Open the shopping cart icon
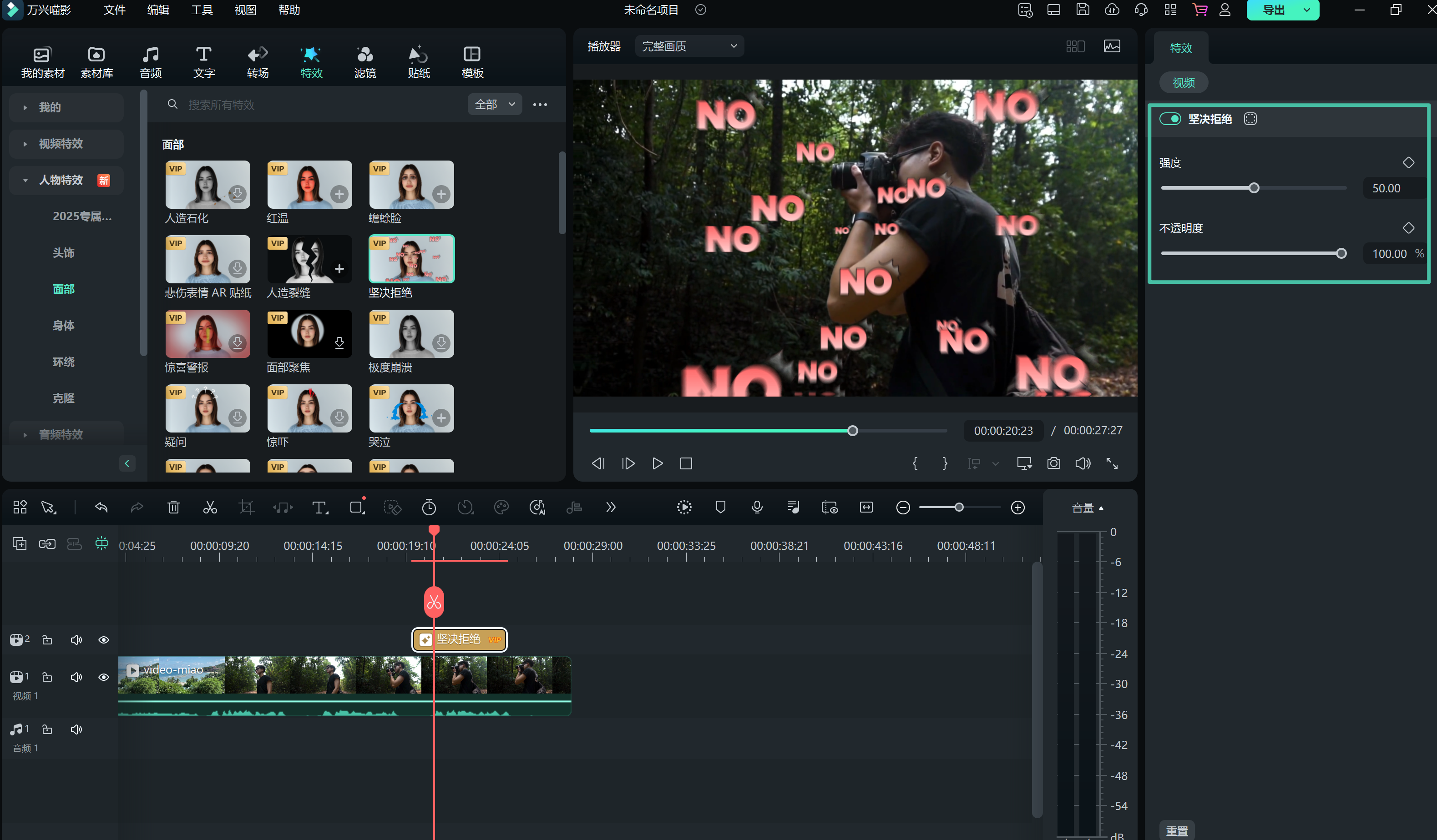This screenshot has height=840, width=1437. (1200, 10)
